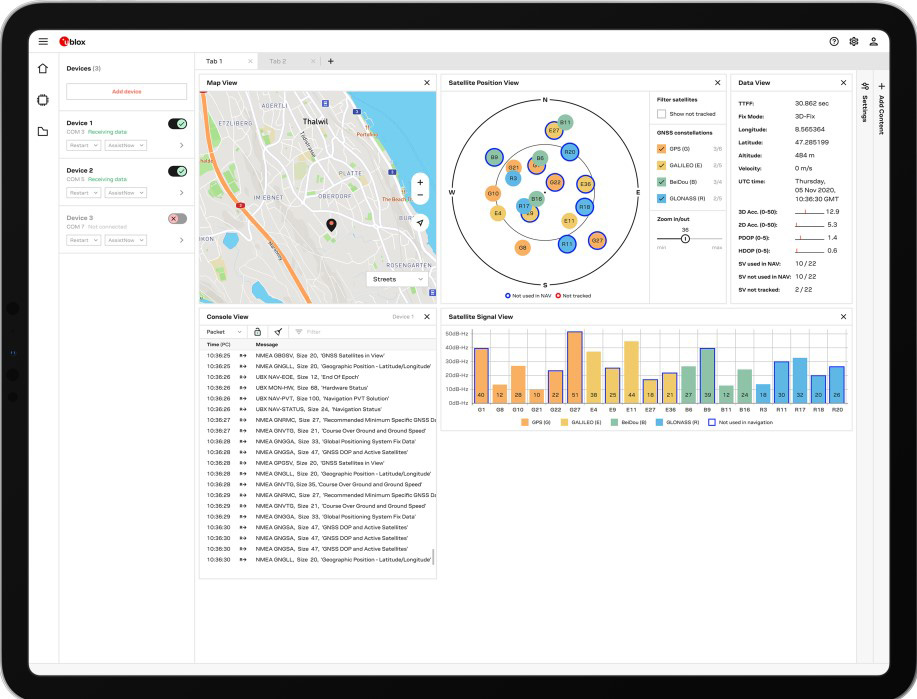This screenshot has height=699, width=917.
Task: Open the hamburger menu next to u-blox logo
Action: (43, 42)
